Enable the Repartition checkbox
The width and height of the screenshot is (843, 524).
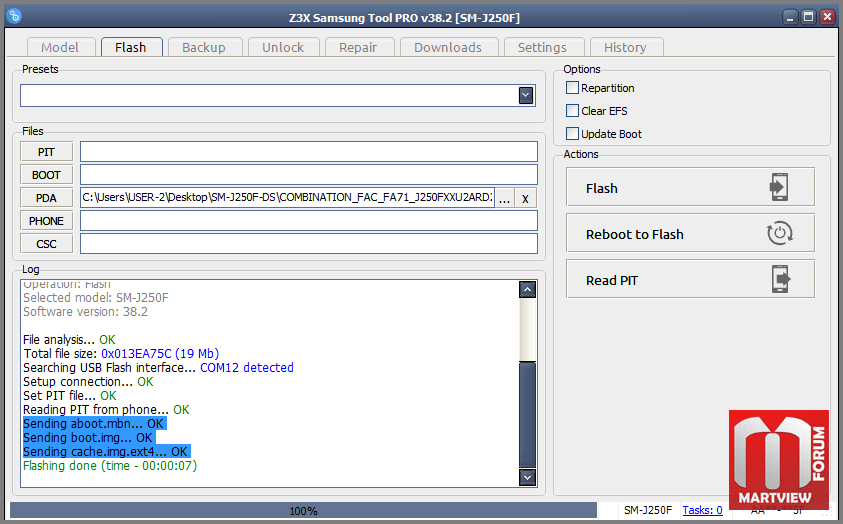coord(573,88)
